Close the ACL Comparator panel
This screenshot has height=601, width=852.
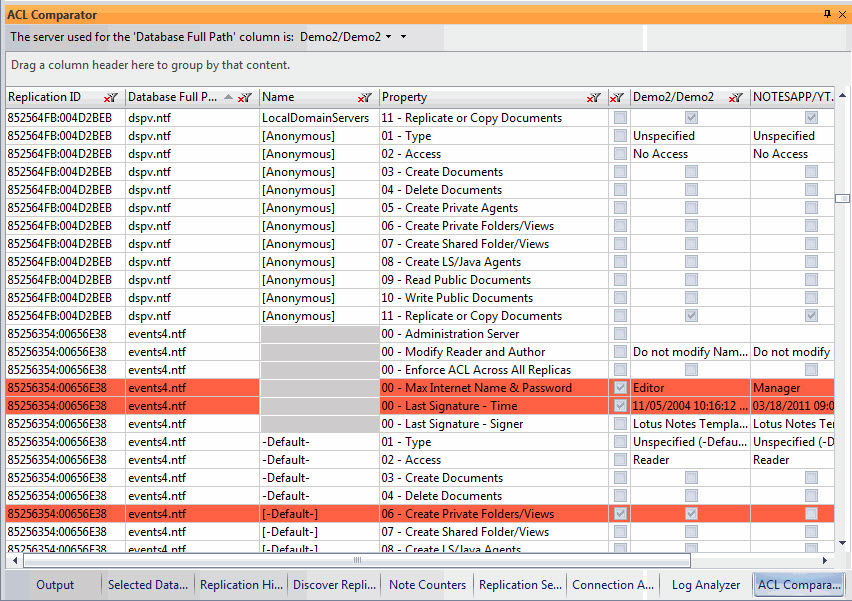click(x=842, y=14)
